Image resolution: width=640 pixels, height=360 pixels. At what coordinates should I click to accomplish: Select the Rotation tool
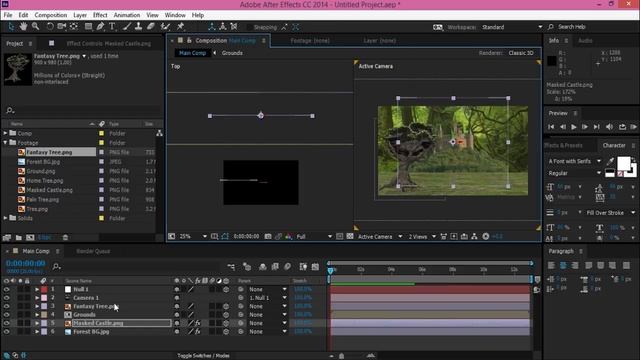point(50,27)
